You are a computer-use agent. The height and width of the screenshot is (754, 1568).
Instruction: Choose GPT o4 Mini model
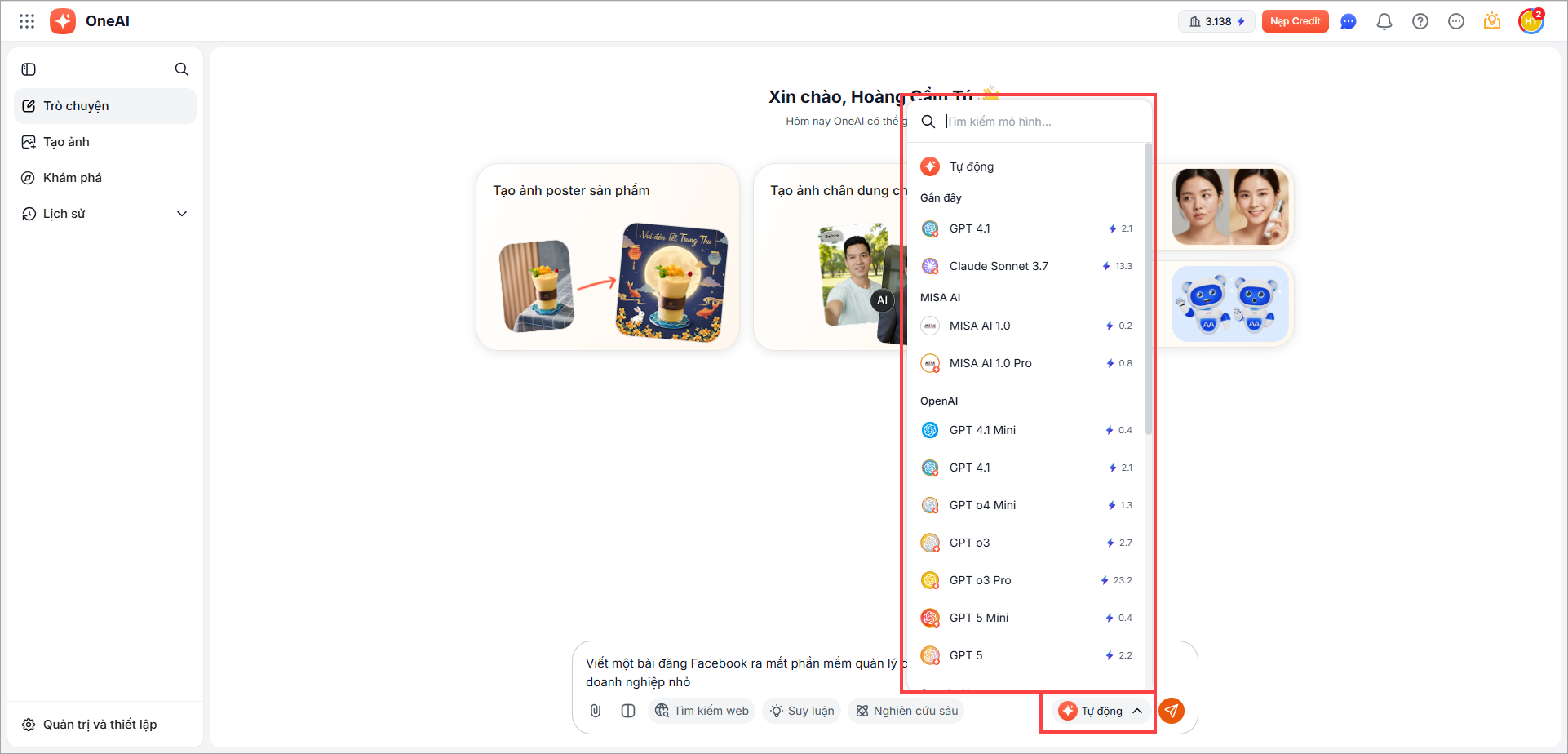[1026, 505]
